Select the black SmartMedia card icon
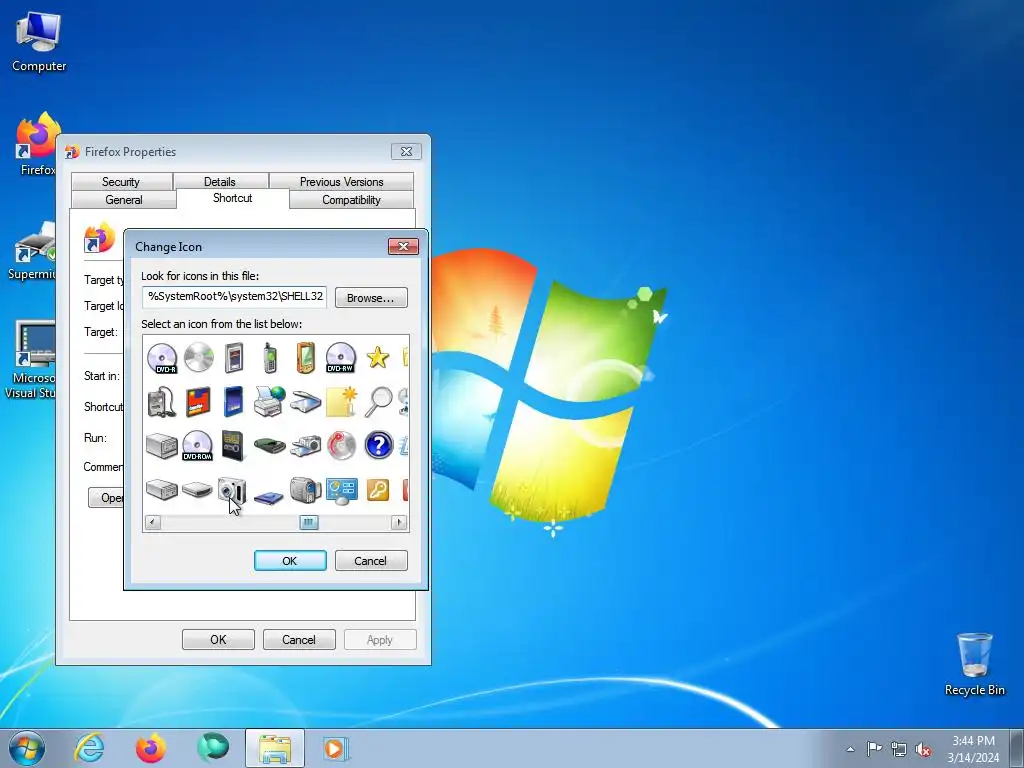 tap(232, 445)
